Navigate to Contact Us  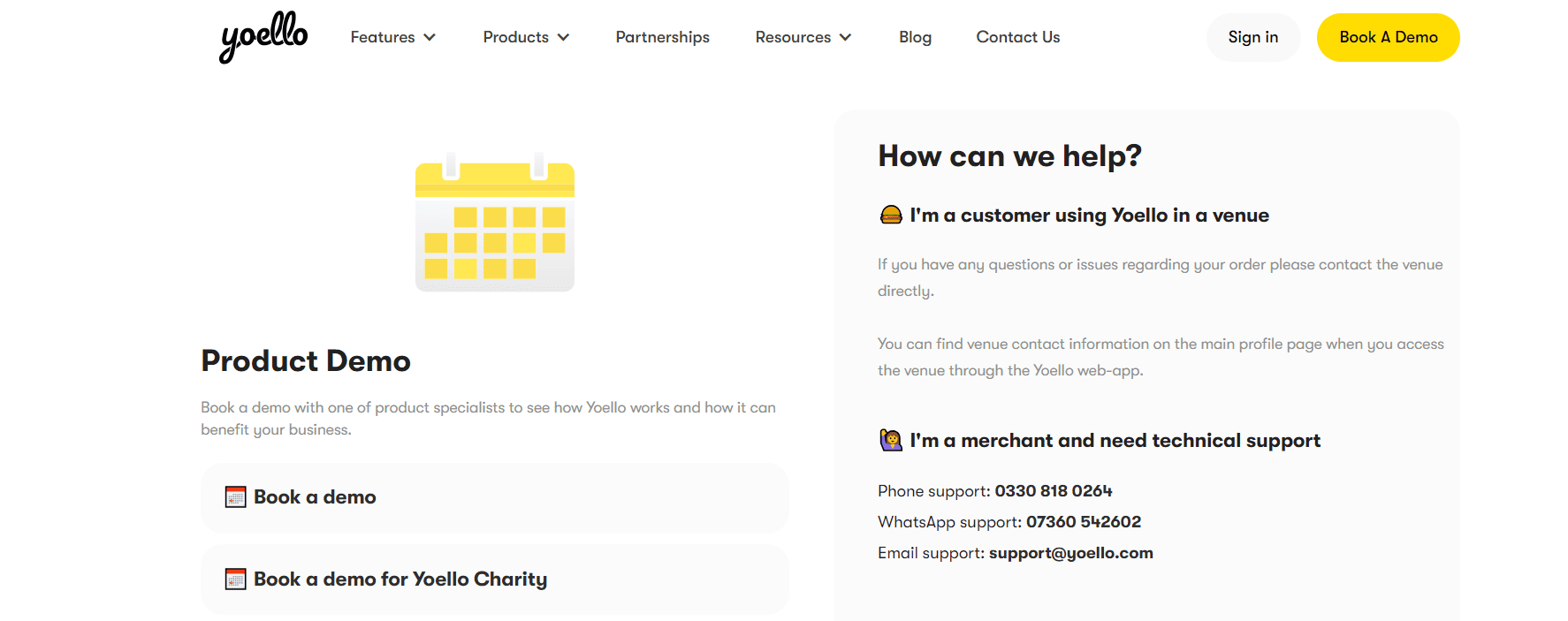tap(1017, 37)
